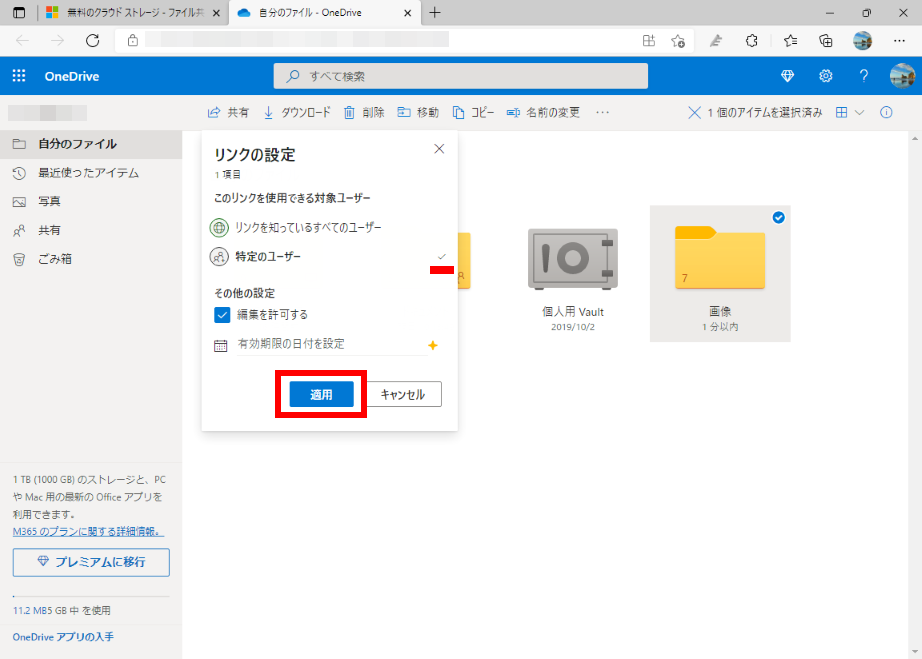922x659 pixels.
Task: Open the 画像 folder
Action: click(720, 274)
